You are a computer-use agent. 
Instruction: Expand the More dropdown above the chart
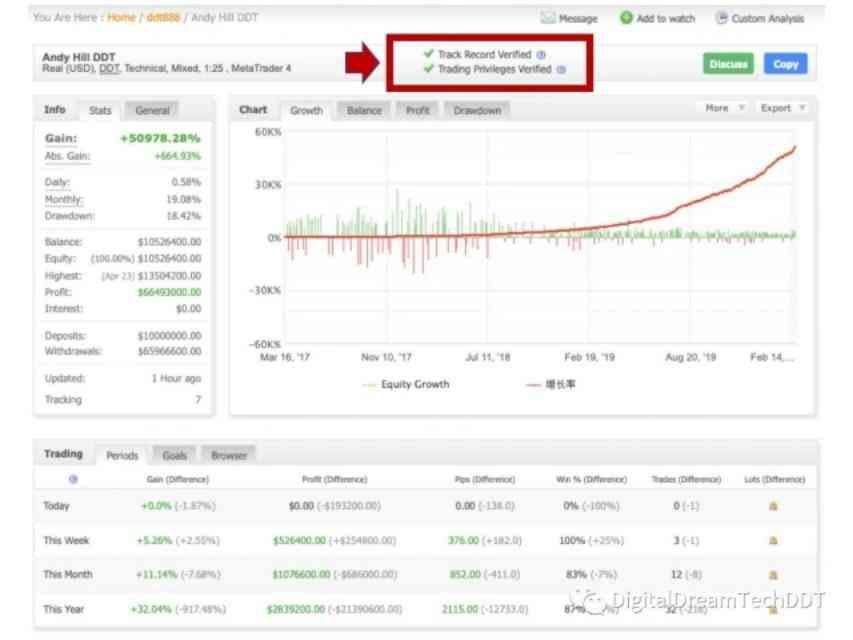pos(724,108)
